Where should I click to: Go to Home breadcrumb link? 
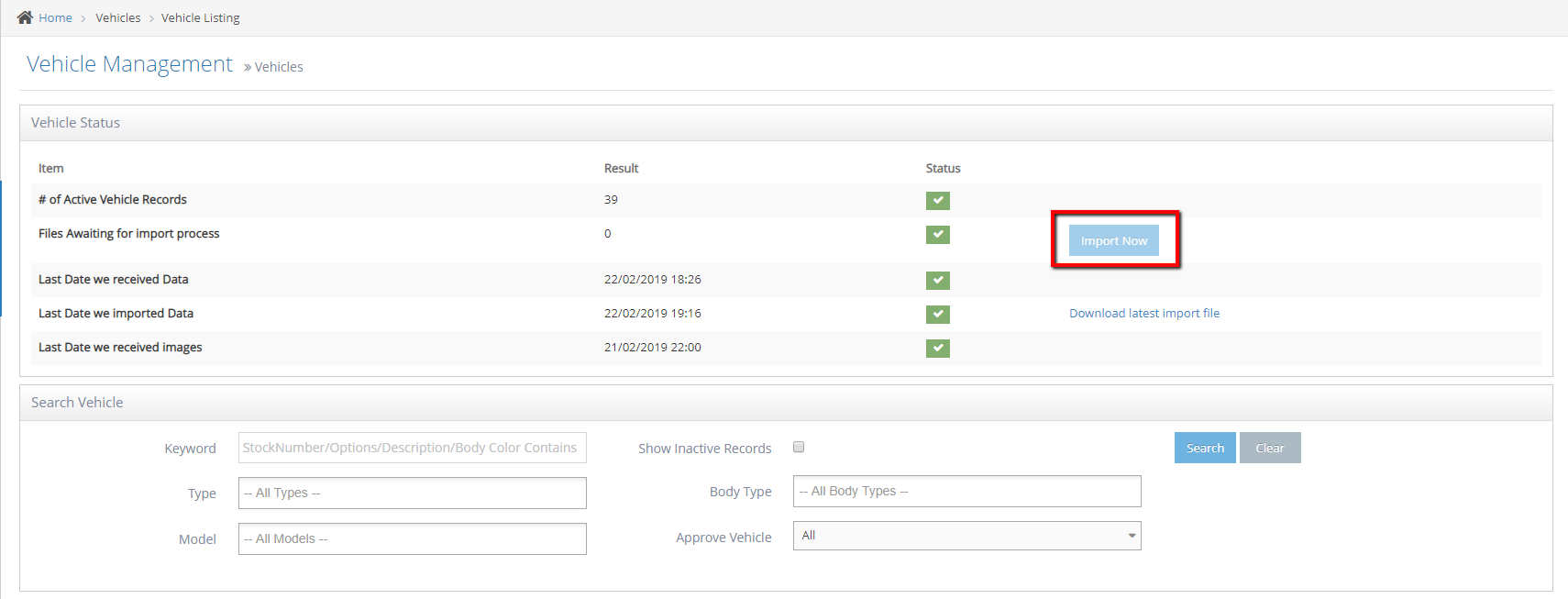coord(55,17)
